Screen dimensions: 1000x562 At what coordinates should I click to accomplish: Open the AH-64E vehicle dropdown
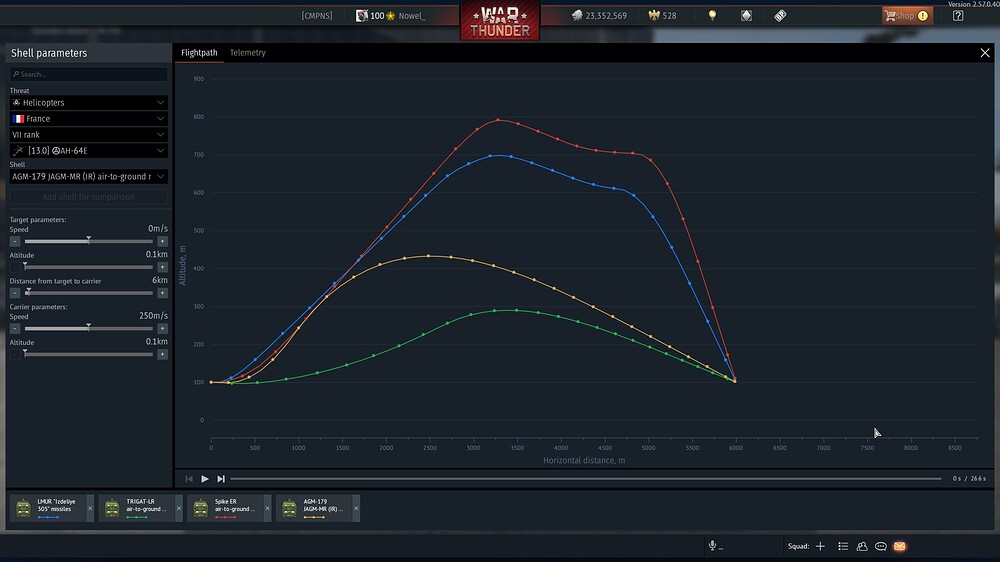(89, 151)
